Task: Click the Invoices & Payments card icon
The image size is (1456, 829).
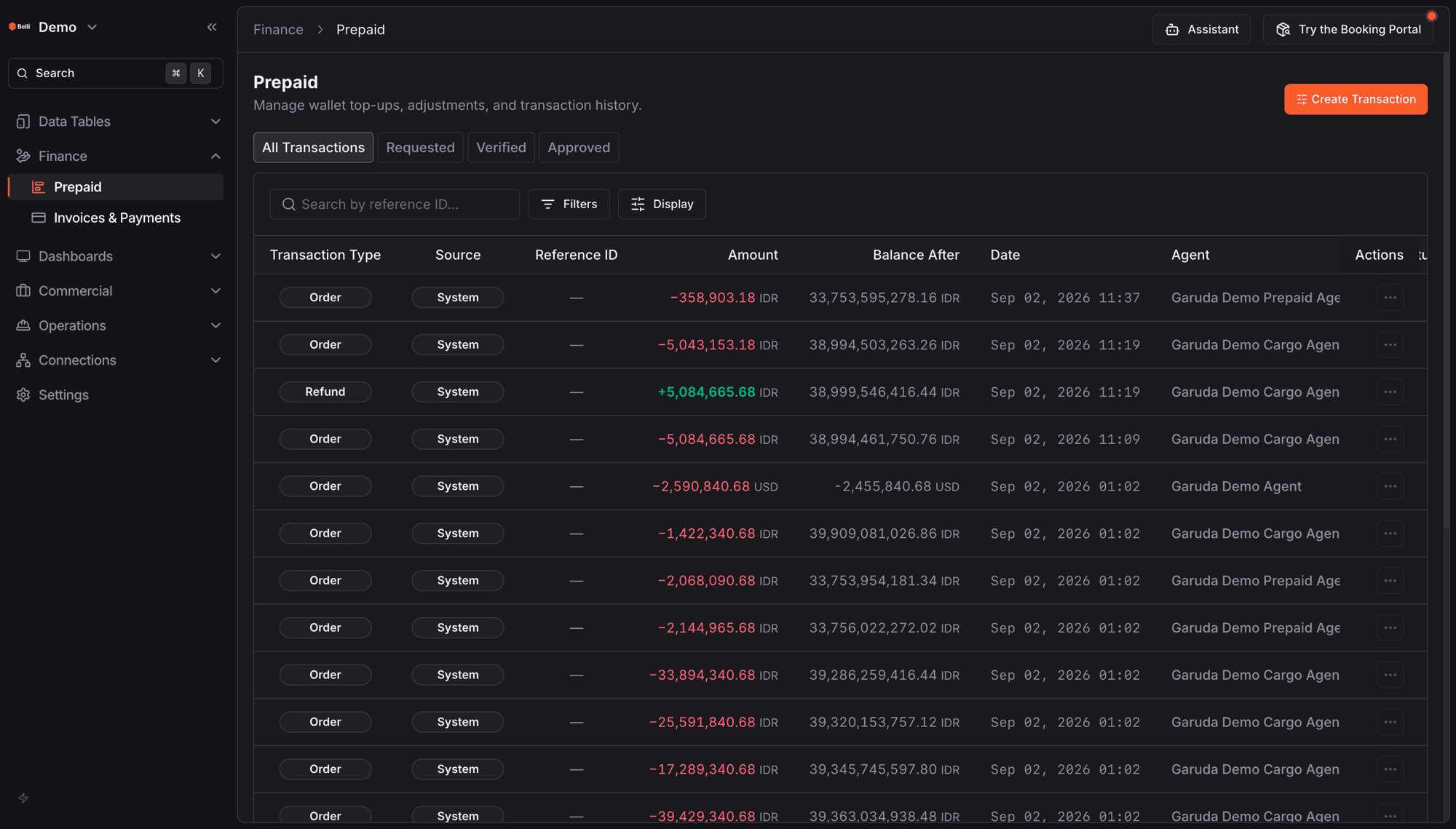Action: pos(39,218)
